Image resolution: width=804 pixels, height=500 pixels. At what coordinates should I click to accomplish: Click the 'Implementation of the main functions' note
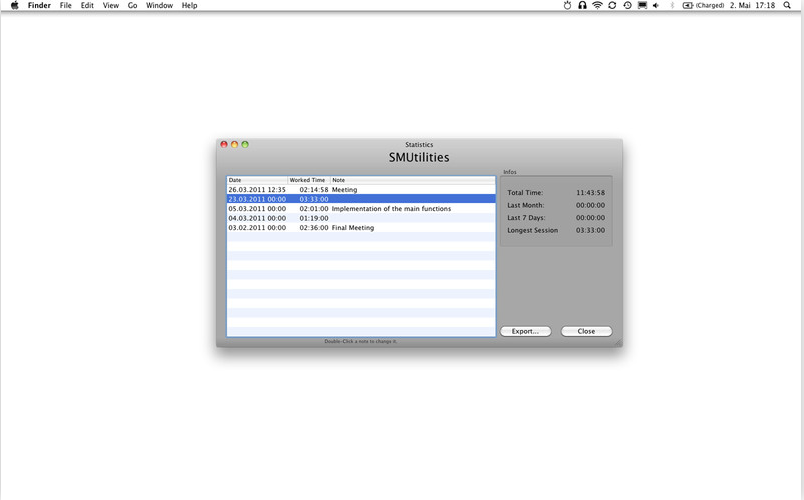coord(391,209)
